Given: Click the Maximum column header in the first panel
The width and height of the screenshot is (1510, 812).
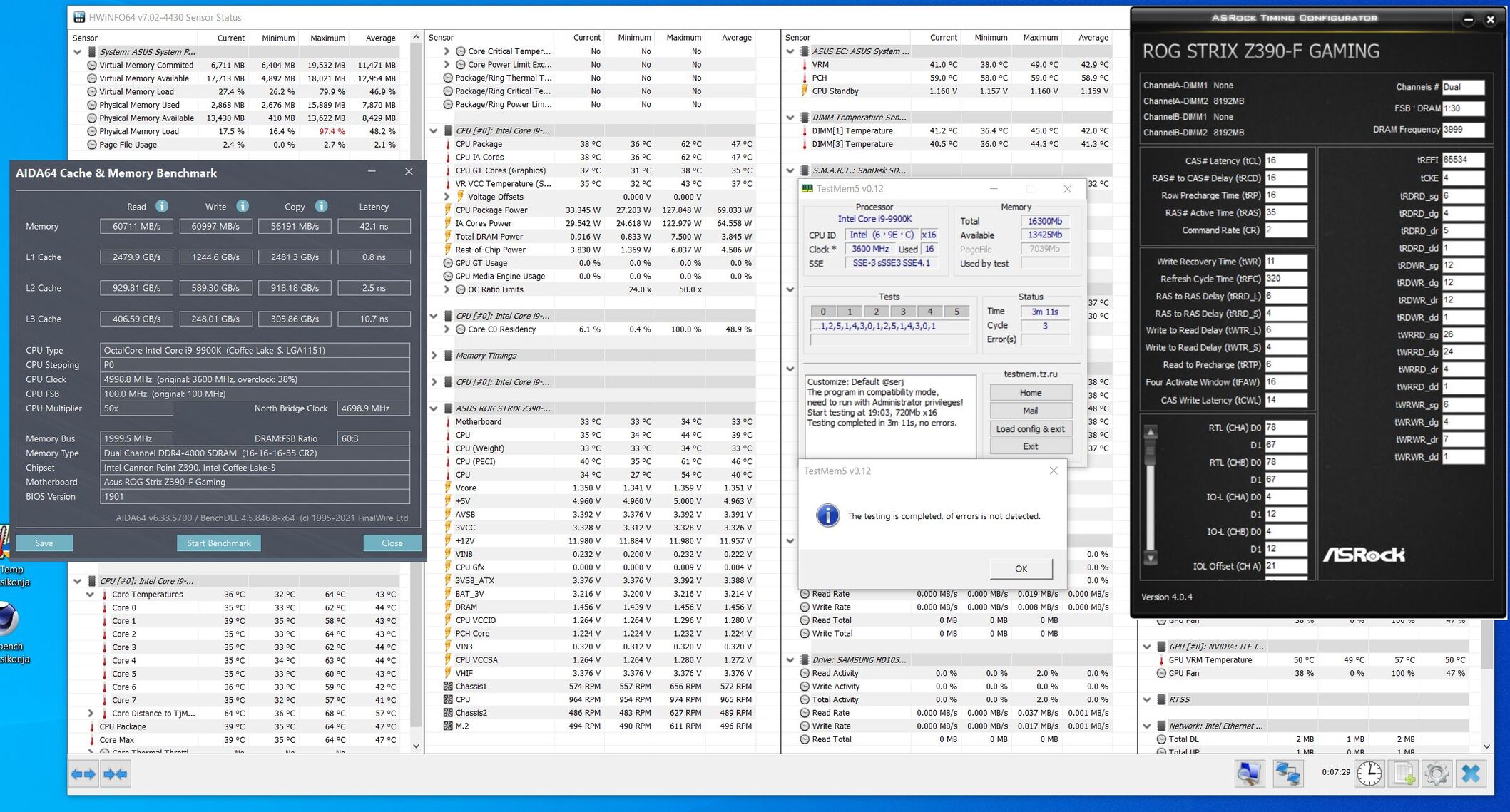Looking at the screenshot, I should click(327, 38).
